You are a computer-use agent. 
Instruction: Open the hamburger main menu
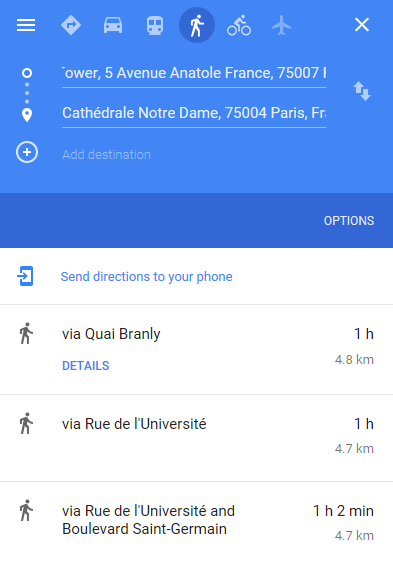point(26,25)
